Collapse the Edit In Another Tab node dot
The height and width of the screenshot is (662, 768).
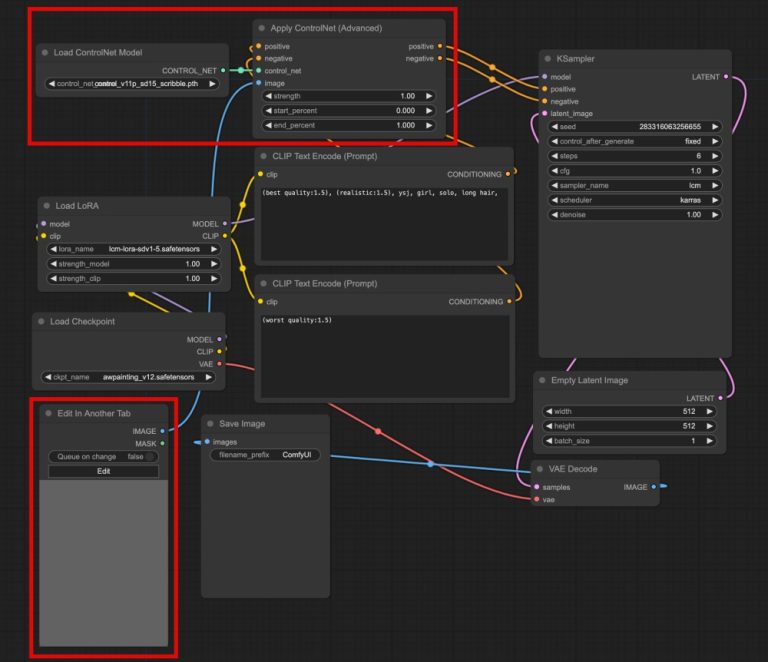[x=48, y=413]
